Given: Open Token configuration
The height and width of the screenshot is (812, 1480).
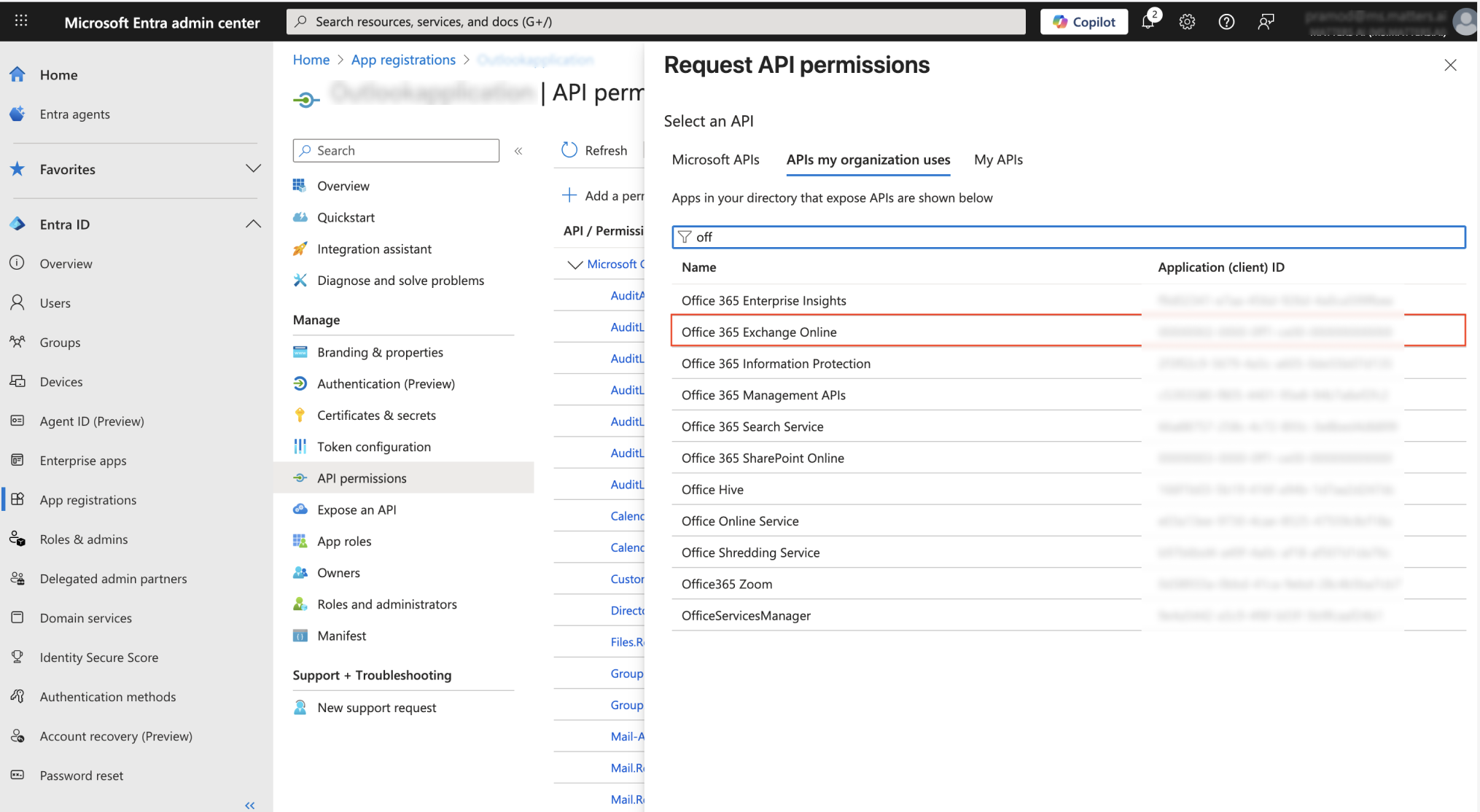Looking at the screenshot, I should (374, 447).
